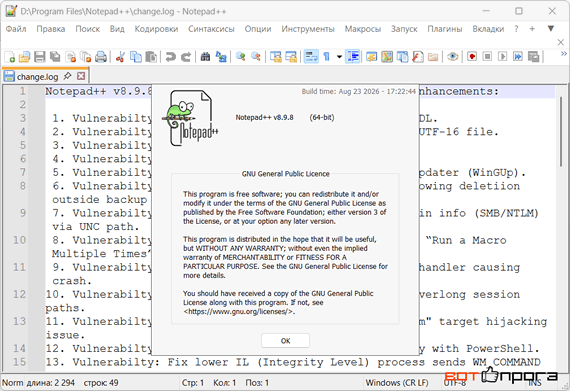
Task: Redo the action via toolbar arrow
Action: pos(186,57)
